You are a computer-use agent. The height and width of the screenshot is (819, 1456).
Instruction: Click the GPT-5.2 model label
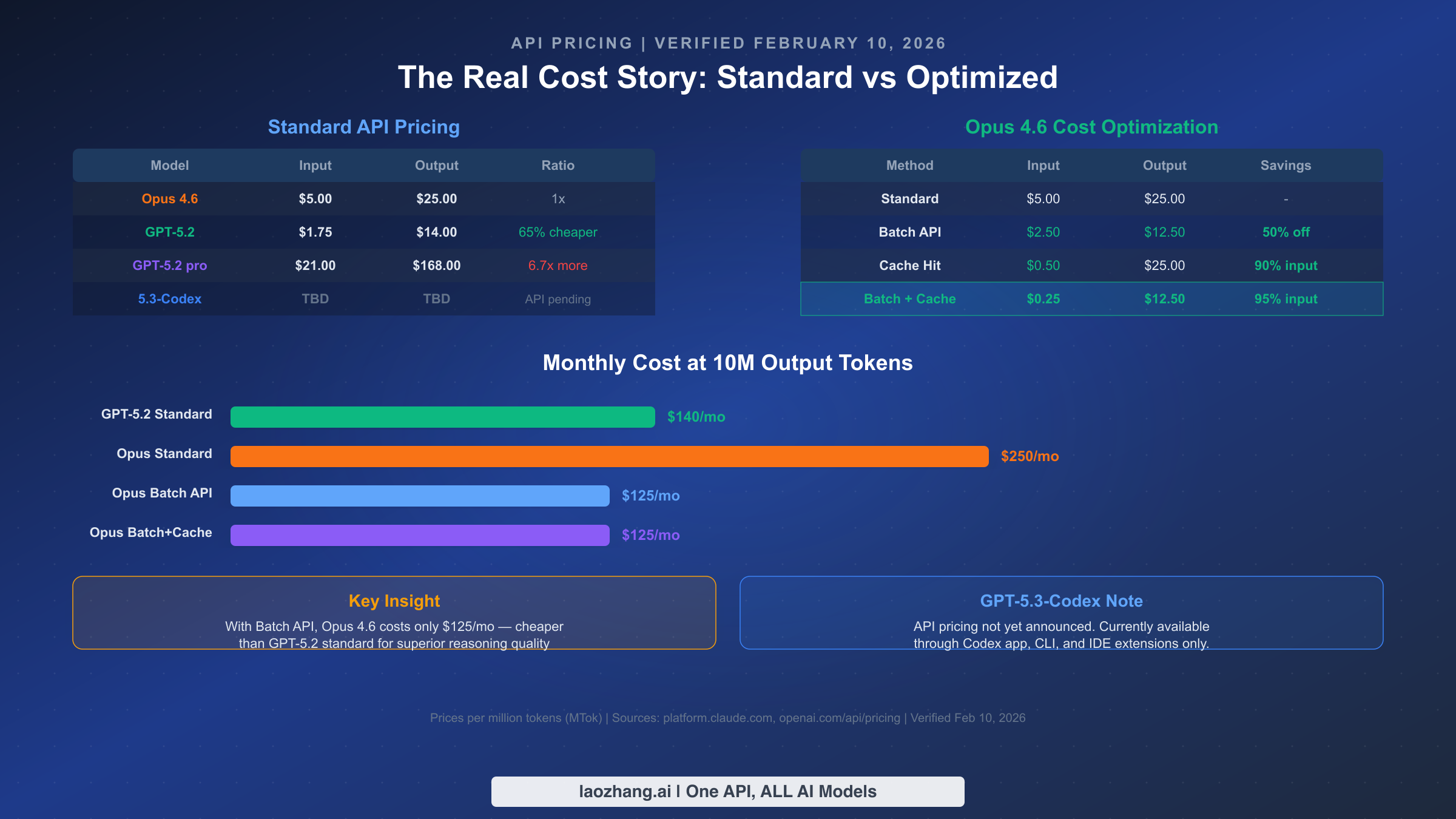[170, 232]
